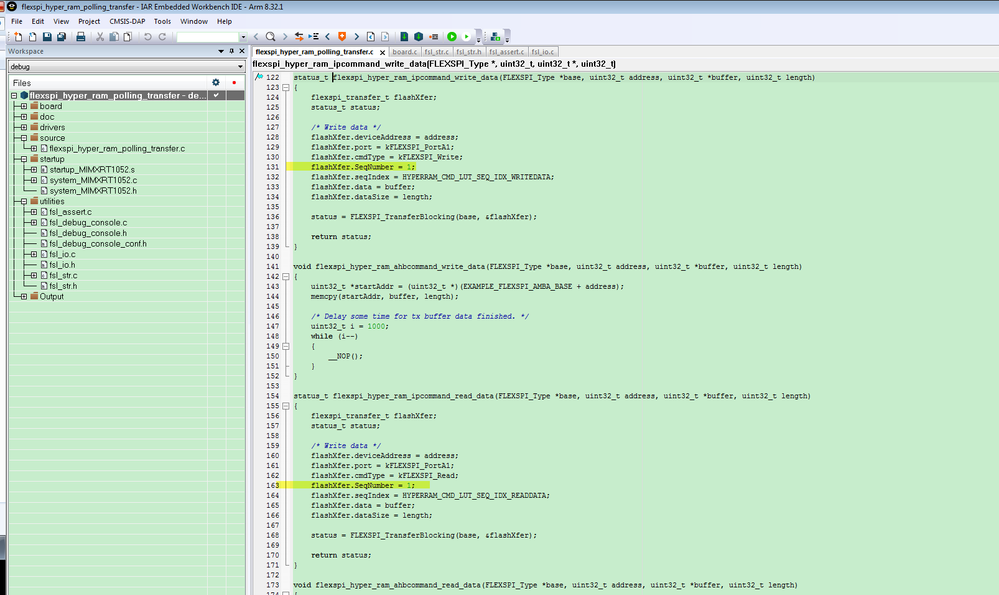Collapse the code fold at line 155
Image resolution: width=999 pixels, height=595 pixels.
286,406
